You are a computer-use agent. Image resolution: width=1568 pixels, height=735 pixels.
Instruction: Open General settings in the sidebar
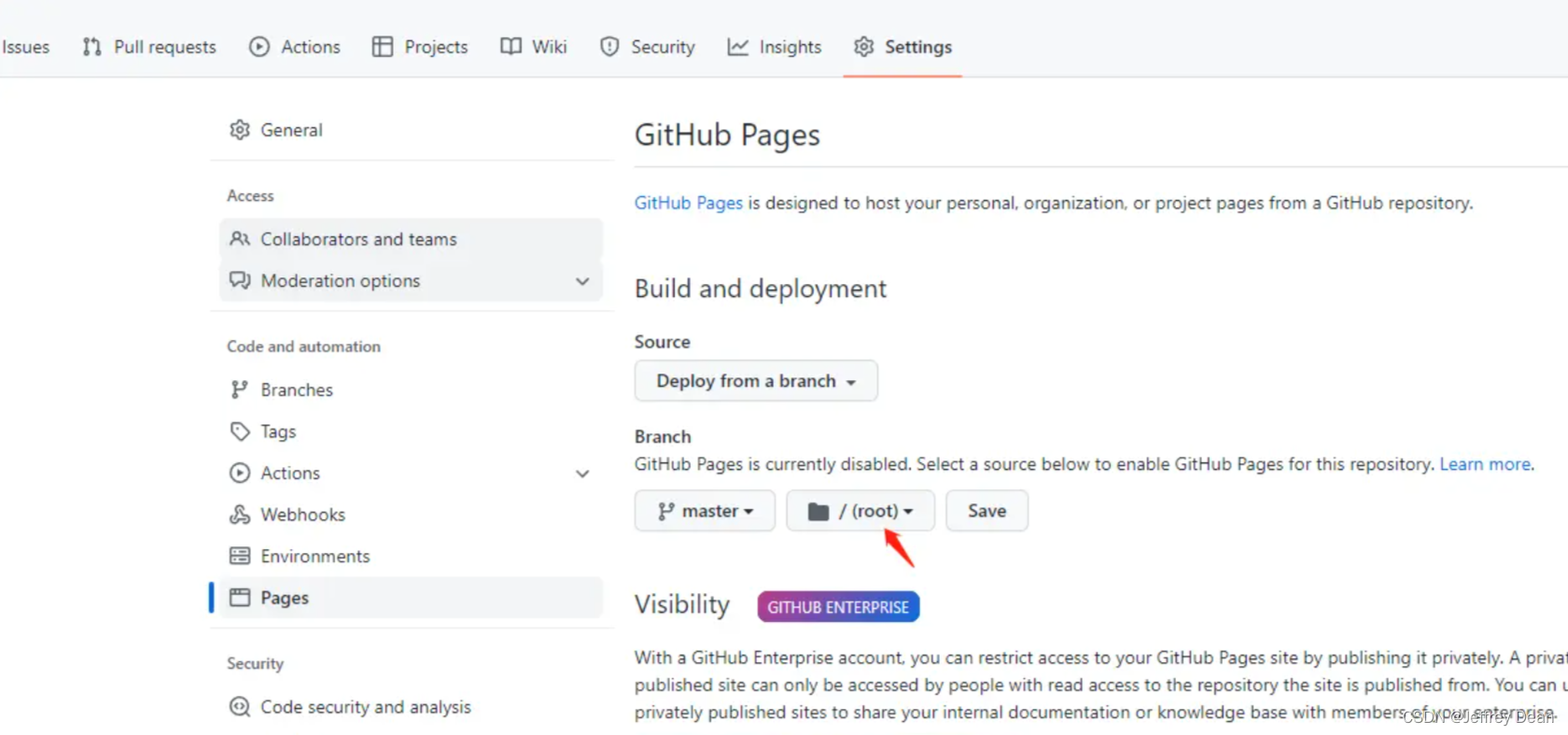click(x=411, y=130)
